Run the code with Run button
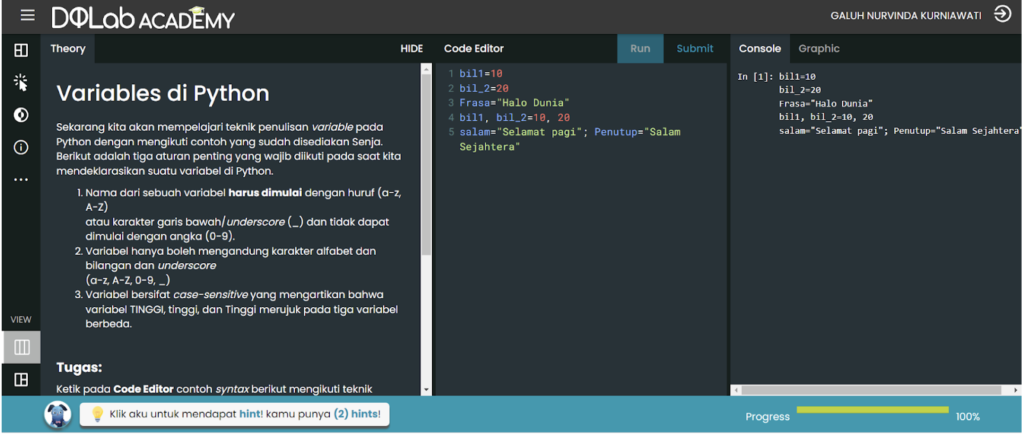This screenshot has width=1024, height=436. pyautogui.click(x=640, y=48)
